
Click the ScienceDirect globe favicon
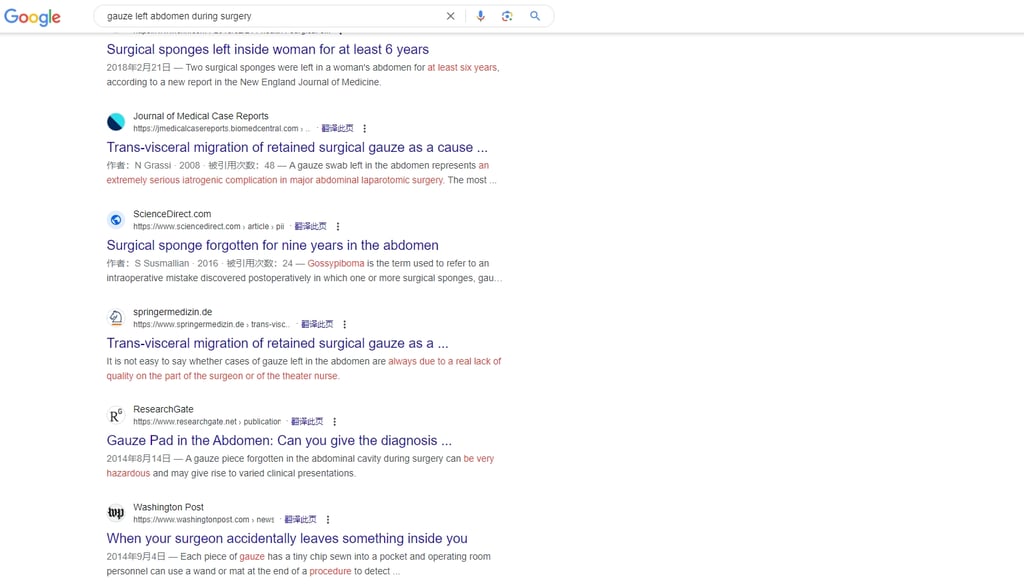tap(116, 220)
